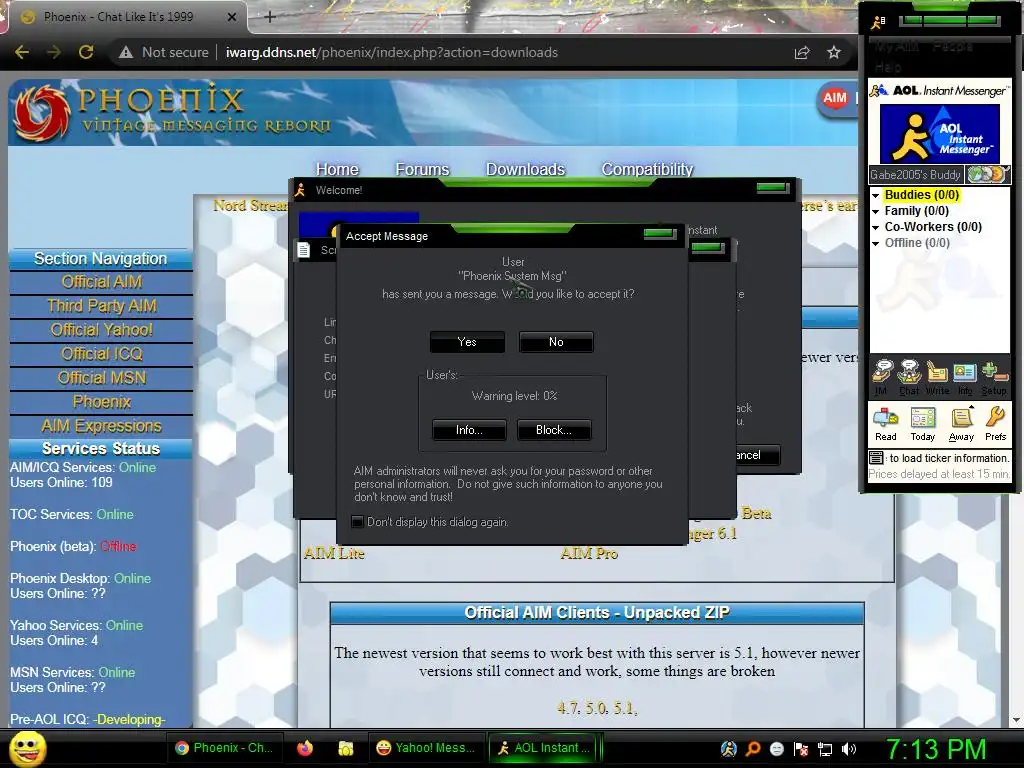Viewport: 1024px width, 768px height.
Task: Go back in the browser
Action: (22, 52)
